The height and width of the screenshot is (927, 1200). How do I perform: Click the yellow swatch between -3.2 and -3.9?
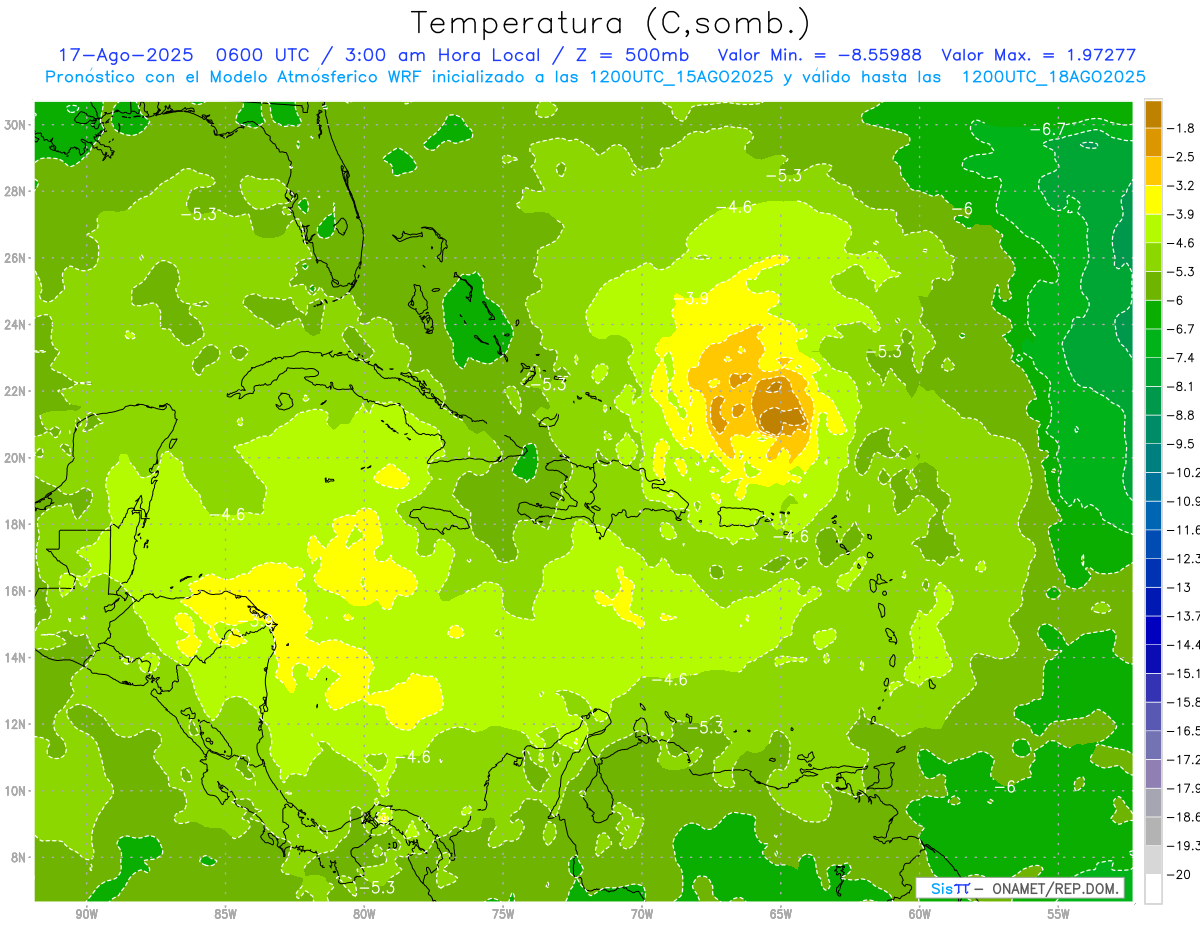tap(1153, 200)
